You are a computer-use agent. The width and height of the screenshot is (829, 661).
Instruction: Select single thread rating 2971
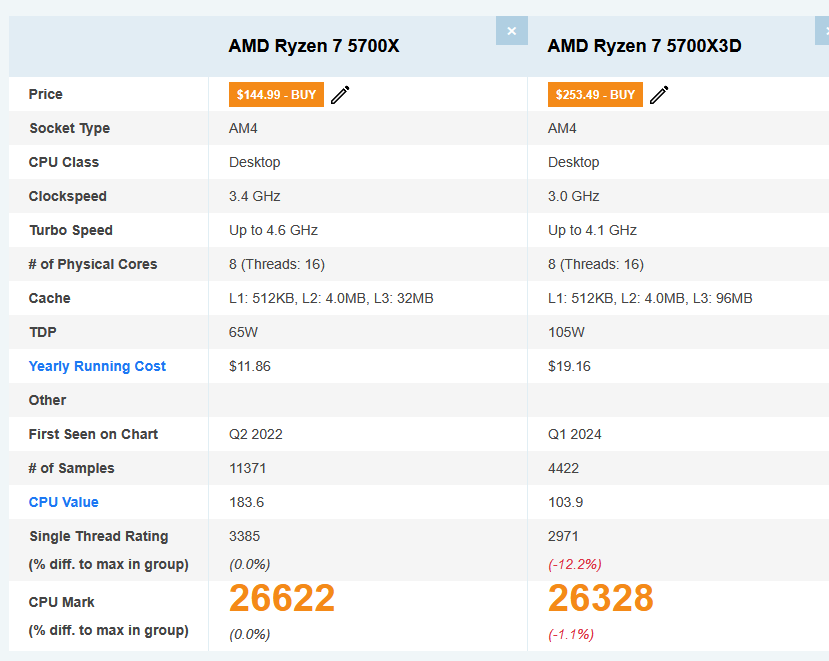click(563, 536)
